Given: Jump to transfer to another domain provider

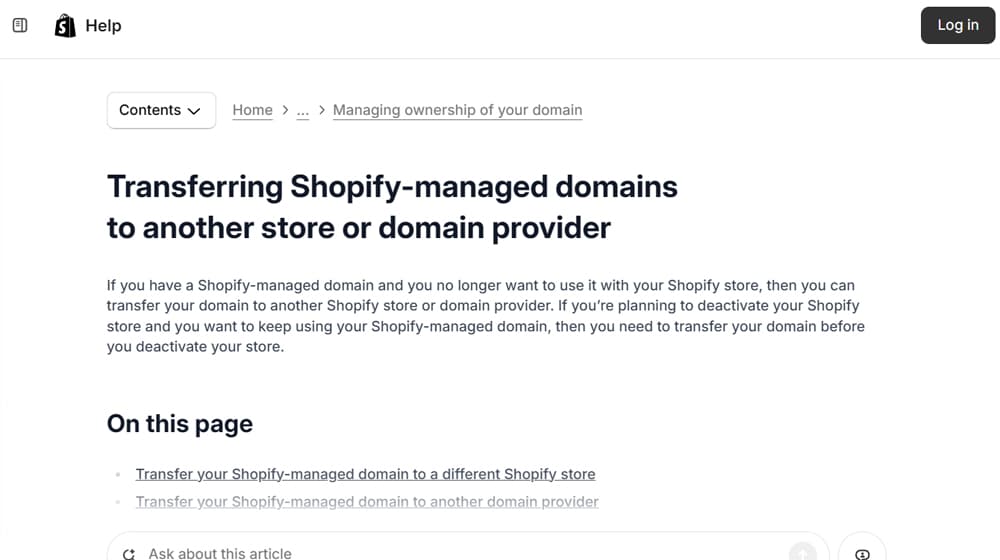Looking at the screenshot, I should pyautogui.click(x=367, y=501).
